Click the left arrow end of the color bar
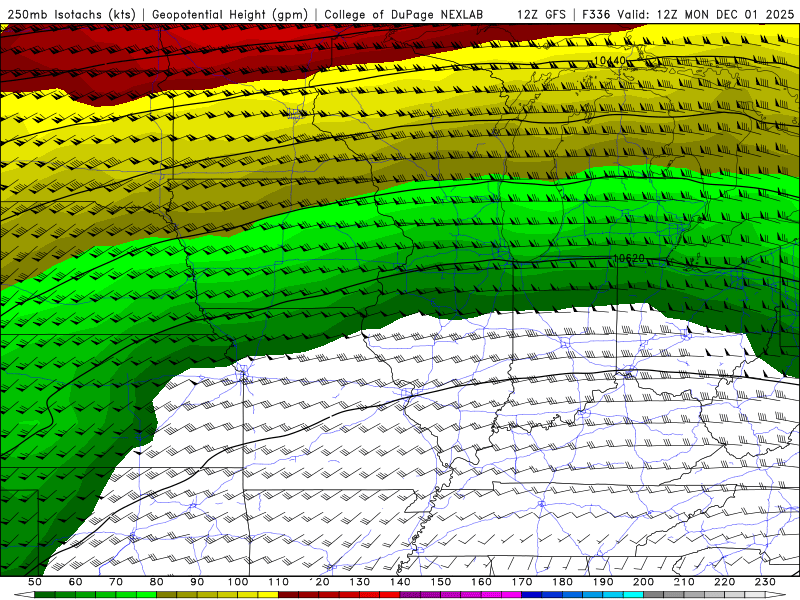The width and height of the screenshot is (800, 600). tap(24, 595)
